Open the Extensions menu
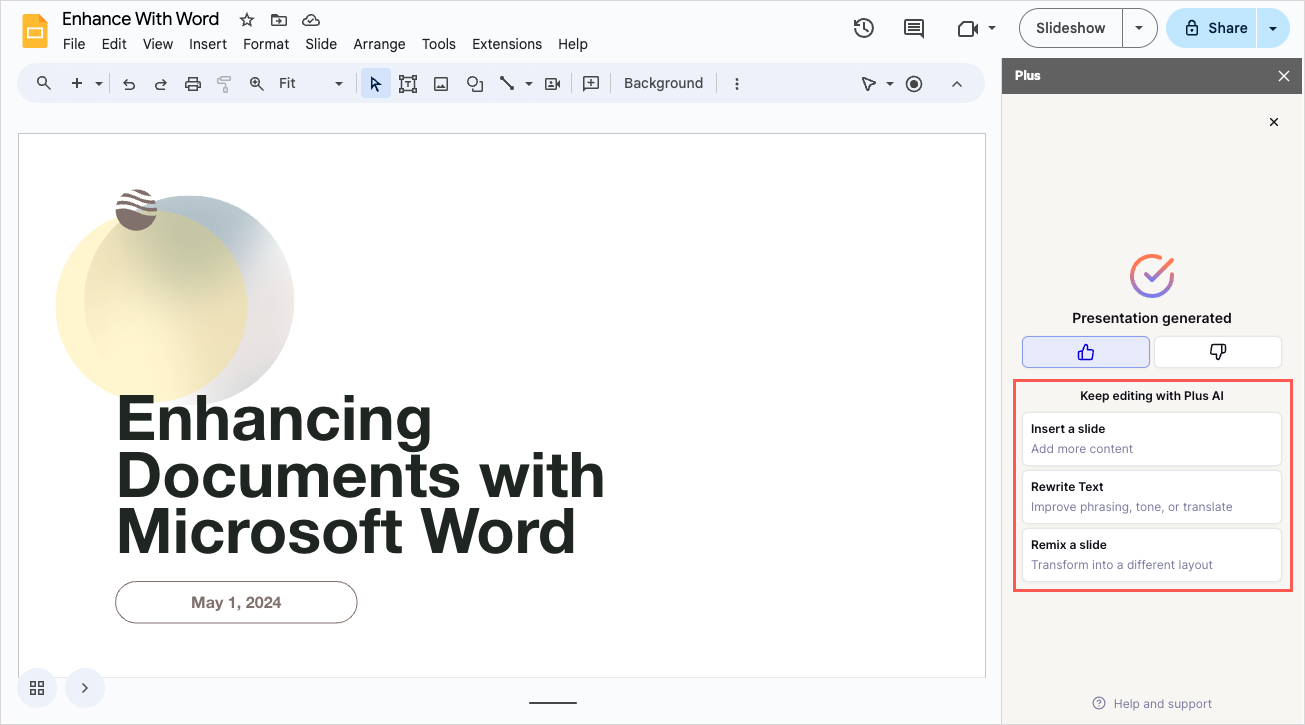1305x725 pixels. tap(507, 44)
